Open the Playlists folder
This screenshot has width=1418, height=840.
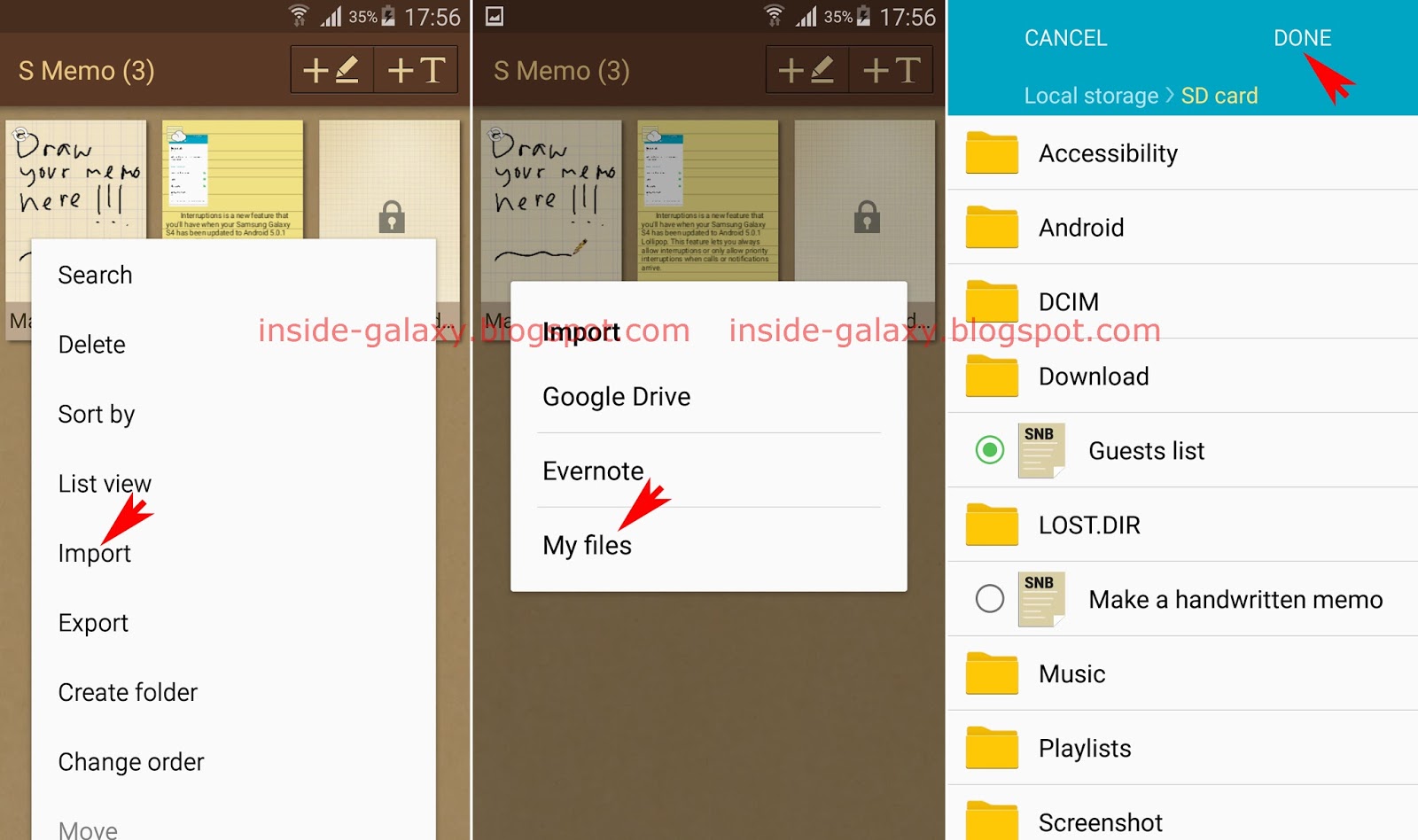[x=1183, y=749]
